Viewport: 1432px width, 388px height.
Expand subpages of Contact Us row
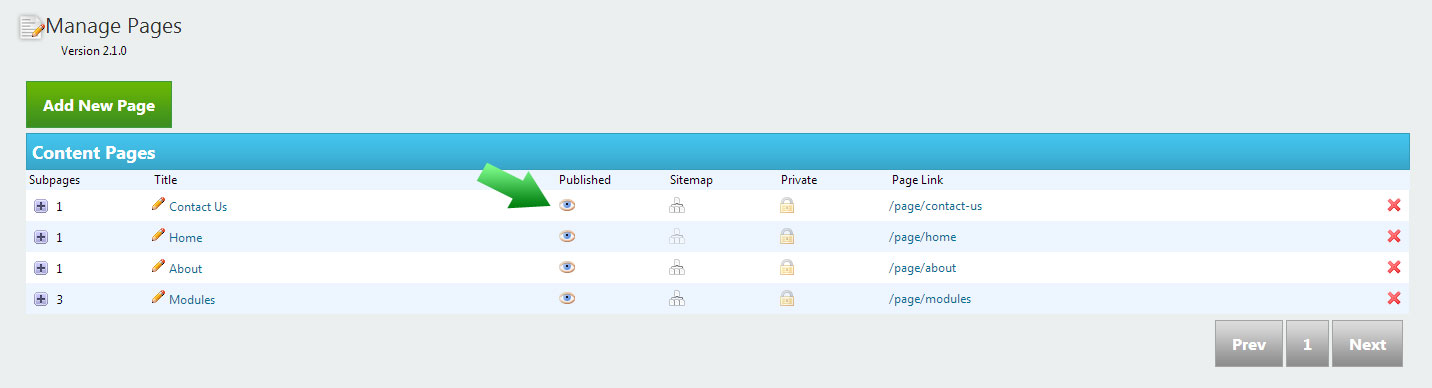[x=41, y=207]
